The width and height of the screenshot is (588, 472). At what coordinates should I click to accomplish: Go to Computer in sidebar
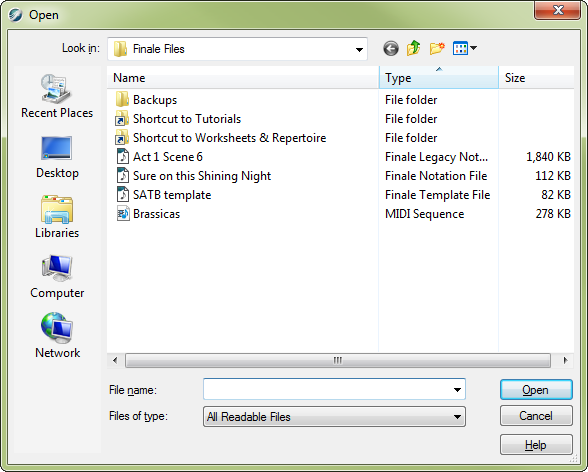[x=57, y=277]
